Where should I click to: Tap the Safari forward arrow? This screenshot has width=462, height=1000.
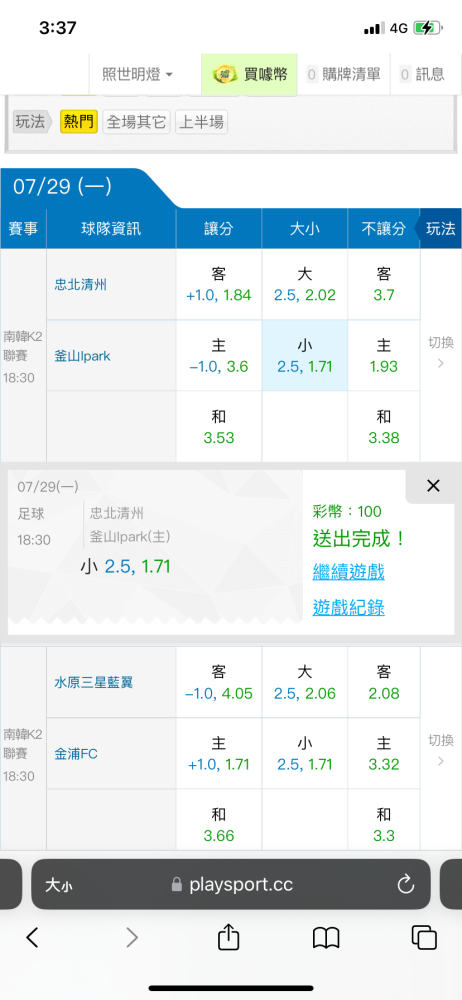[x=131, y=938]
